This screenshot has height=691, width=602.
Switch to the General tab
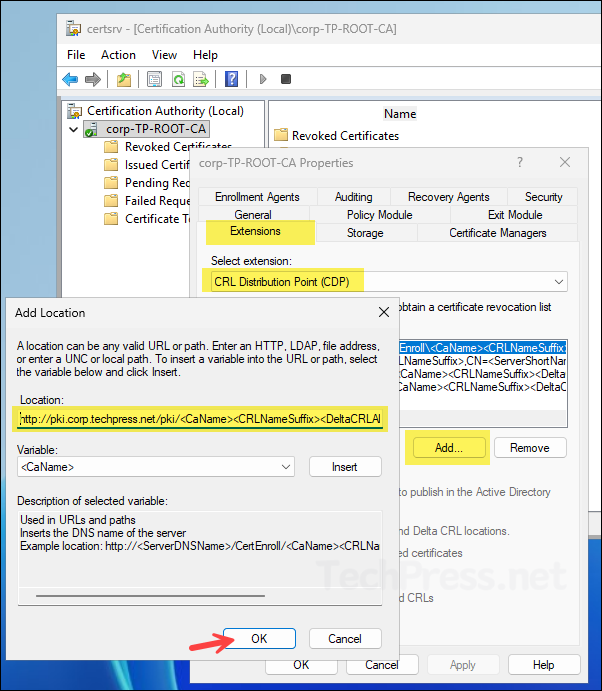coord(253,215)
